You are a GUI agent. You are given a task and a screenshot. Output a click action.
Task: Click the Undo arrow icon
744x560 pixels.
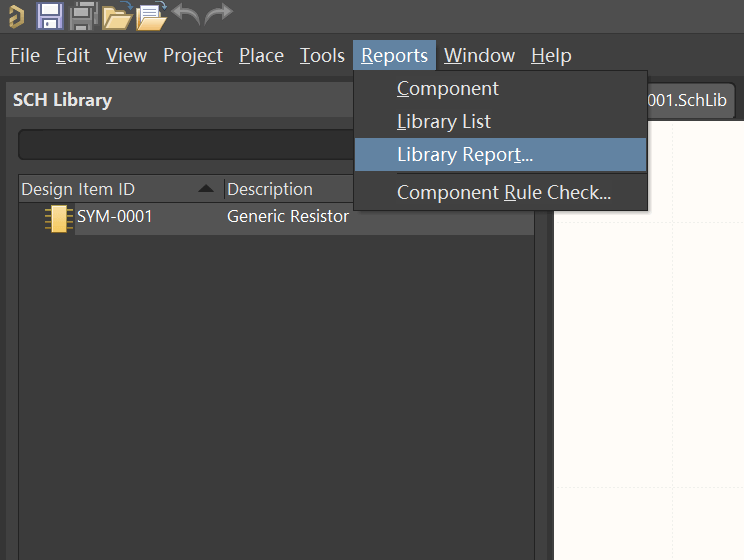(185, 15)
